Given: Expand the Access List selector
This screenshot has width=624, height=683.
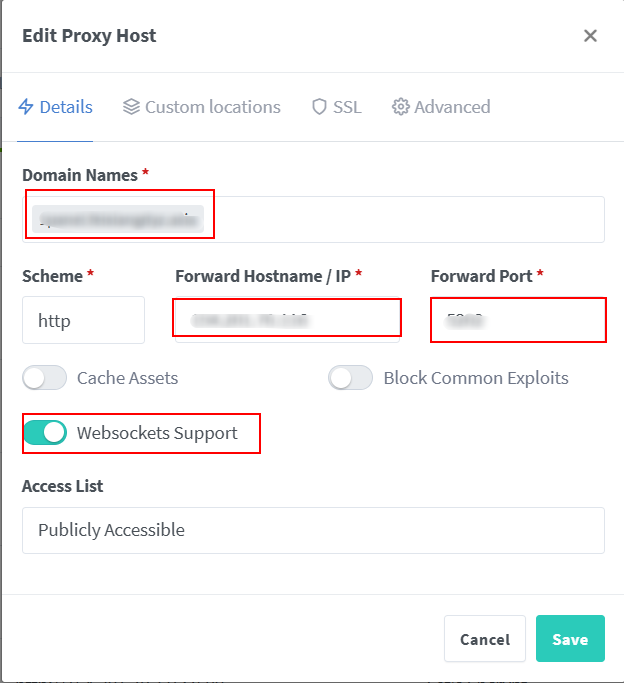Looking at the screenshot, I should click(313, 530).
